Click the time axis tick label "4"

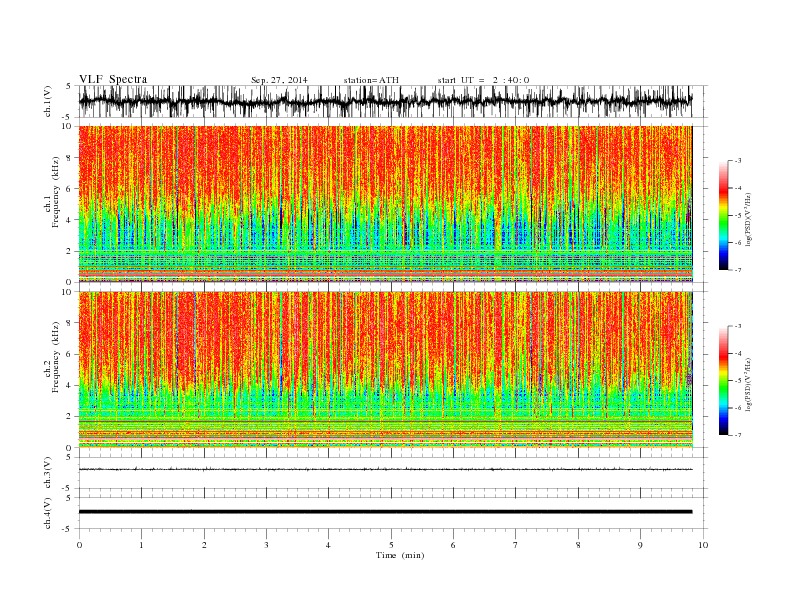(x=328, y=545)
